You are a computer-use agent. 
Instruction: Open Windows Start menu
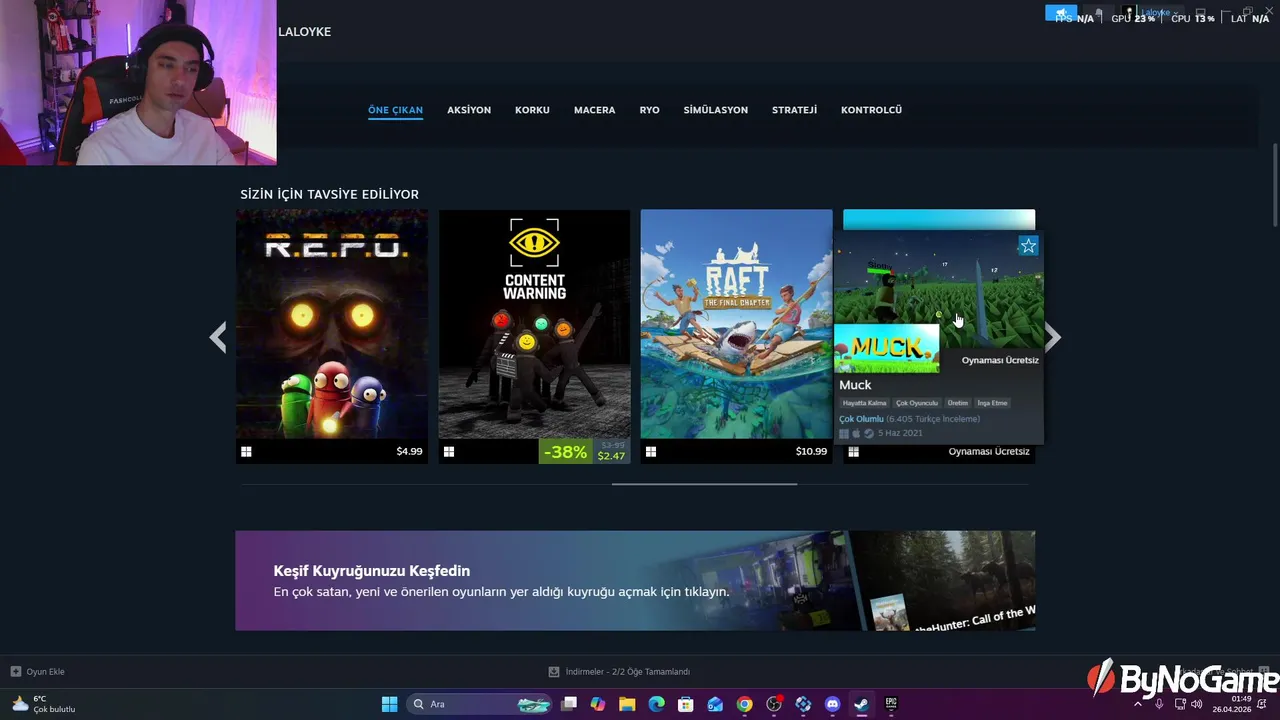tap(389, 704)
